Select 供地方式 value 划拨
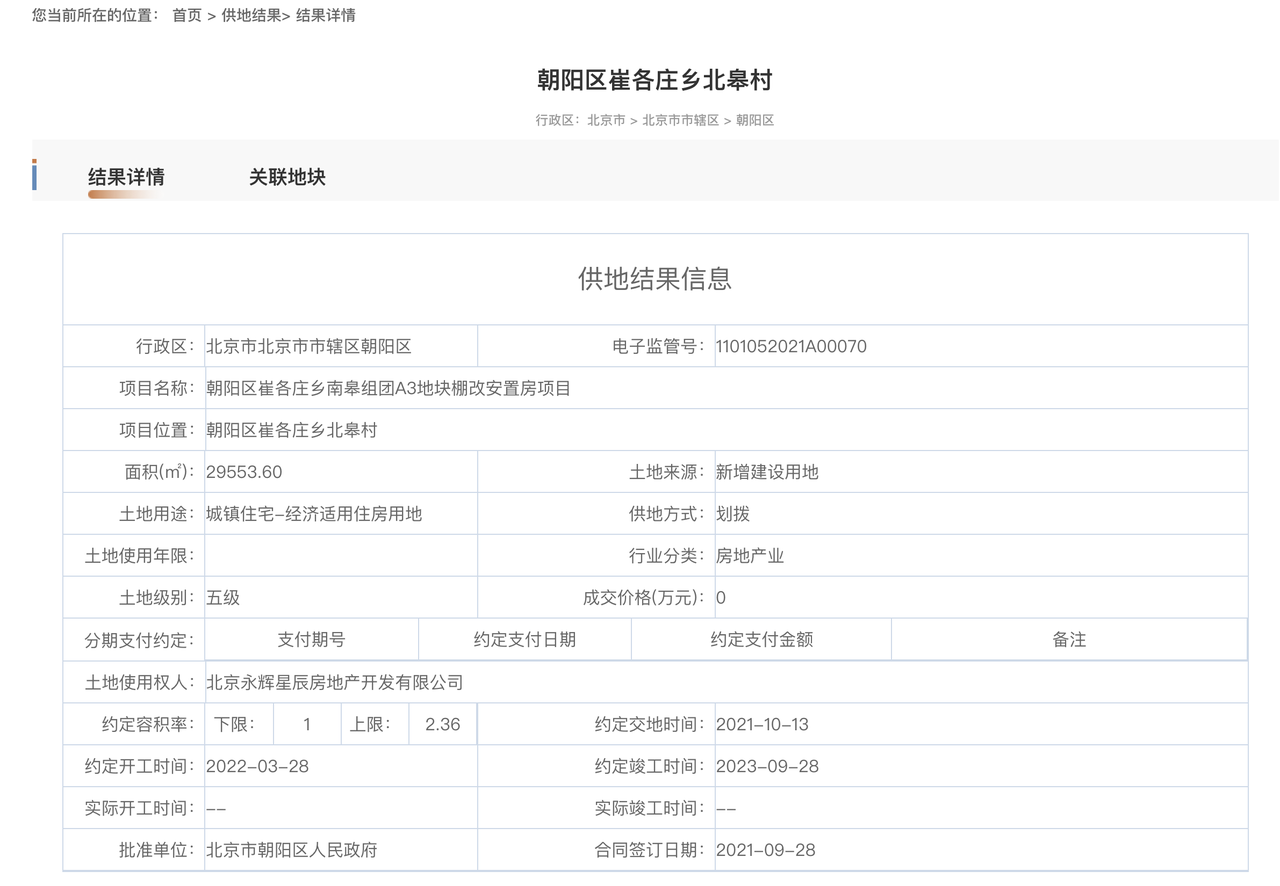This screenshot has width=1280, height=886. tap(733, 515)
